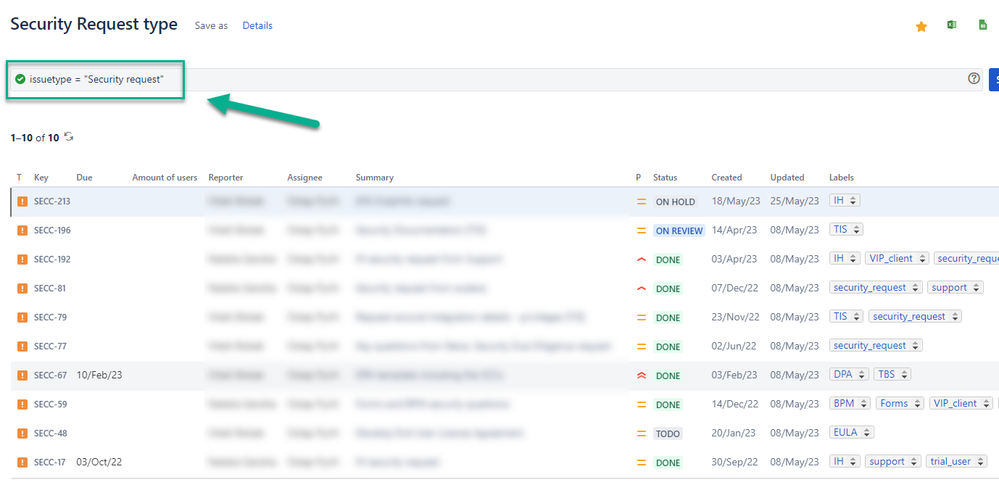Click high priority icon on SECC-81
Viewport: 999px width, 490px height.
click(x=642, y=289)
